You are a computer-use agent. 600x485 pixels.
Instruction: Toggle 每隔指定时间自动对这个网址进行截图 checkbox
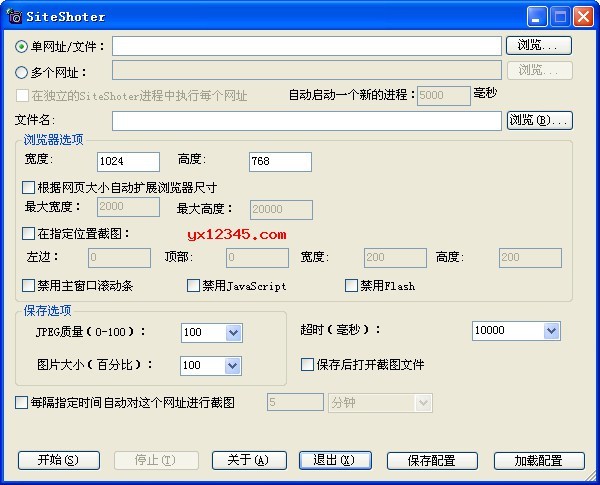pos(21,402)
